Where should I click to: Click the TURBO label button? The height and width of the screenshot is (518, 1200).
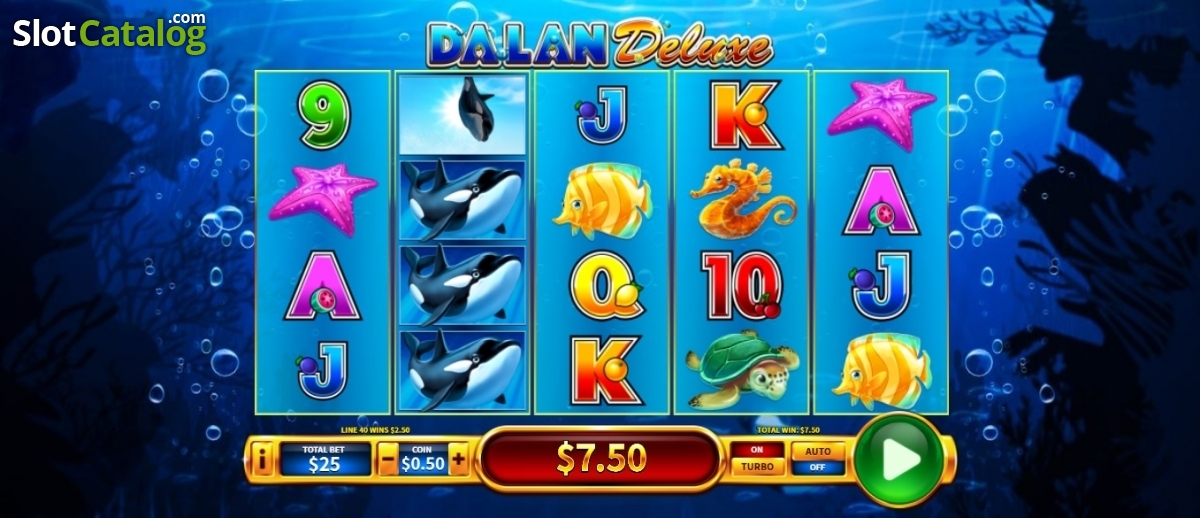(758, 467)
